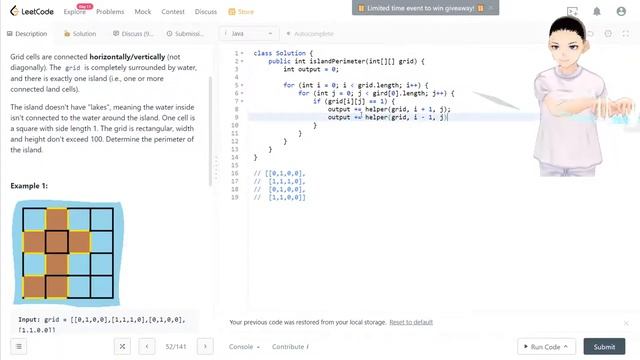
Task: Click the line with 'helper(grid, i + 1, j);'
Action: click(389, 109)
